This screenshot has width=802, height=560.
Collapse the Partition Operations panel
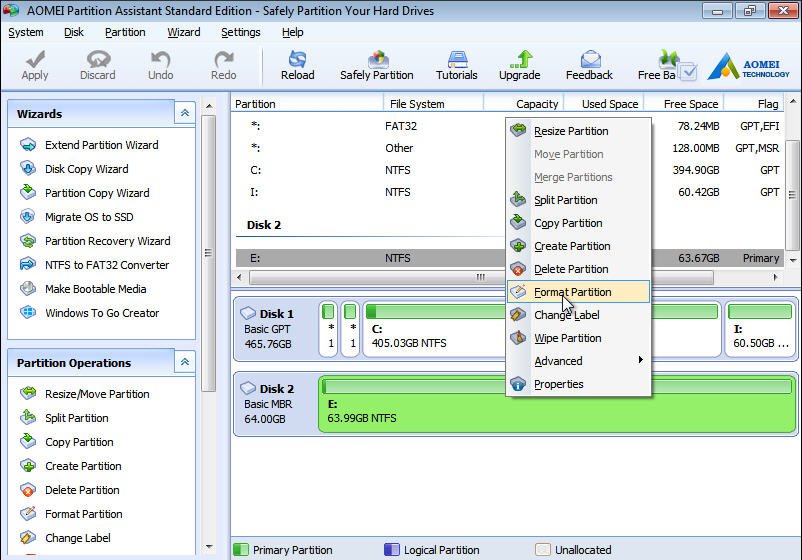185,362
